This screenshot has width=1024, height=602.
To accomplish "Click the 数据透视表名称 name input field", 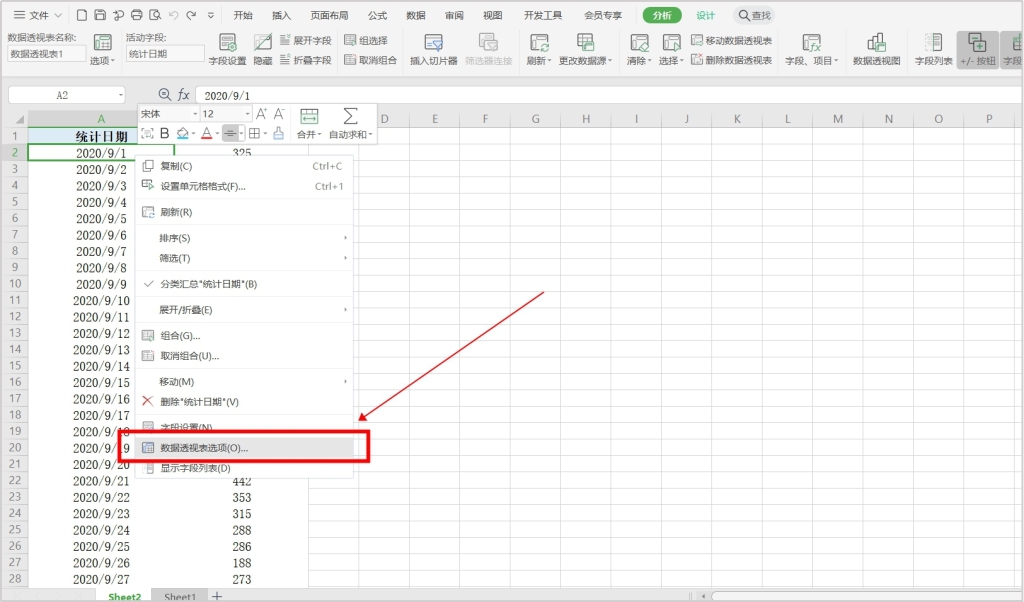I will [x=46, y=54].
